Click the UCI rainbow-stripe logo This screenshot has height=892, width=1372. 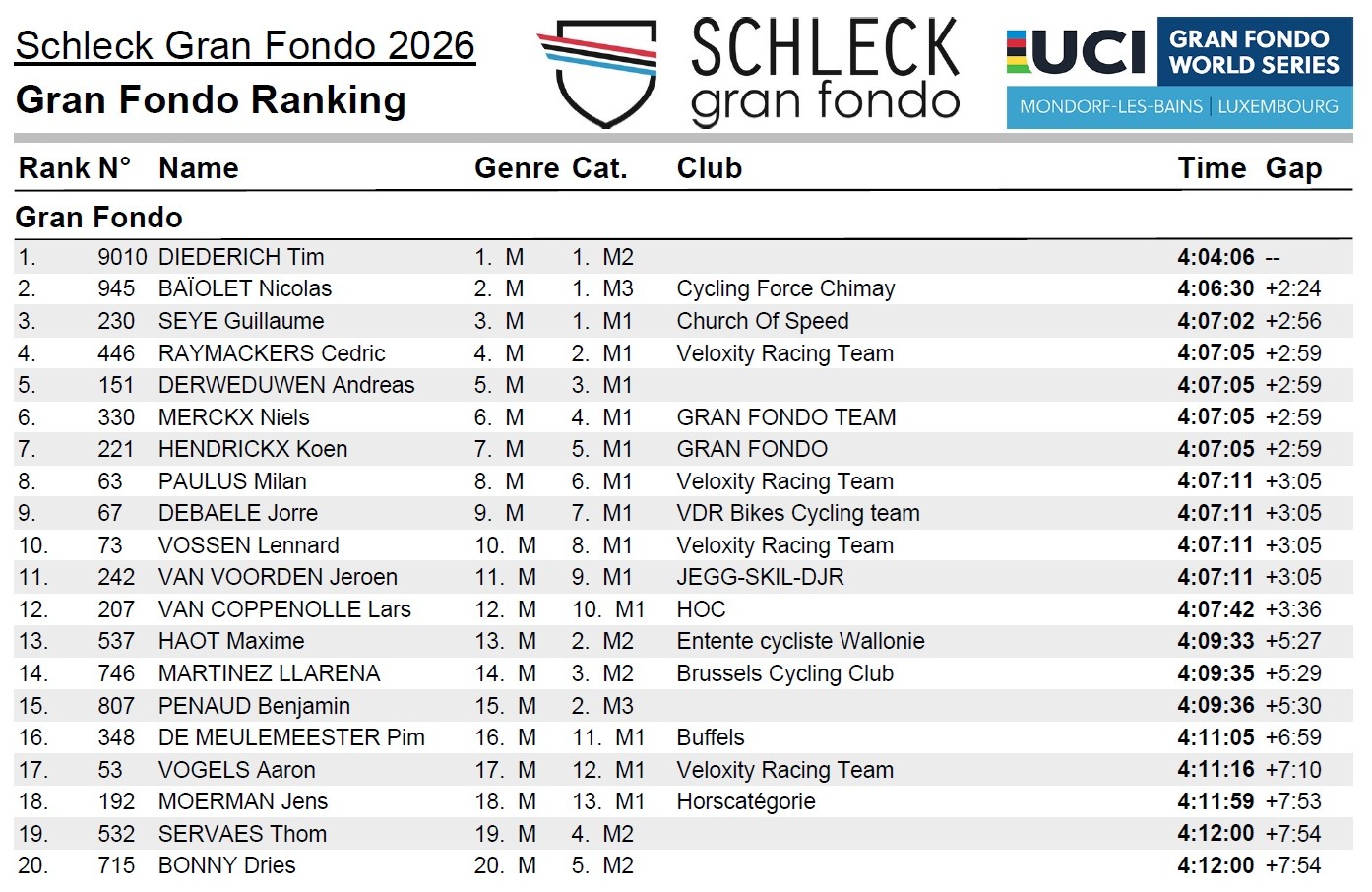[1077, 52]
